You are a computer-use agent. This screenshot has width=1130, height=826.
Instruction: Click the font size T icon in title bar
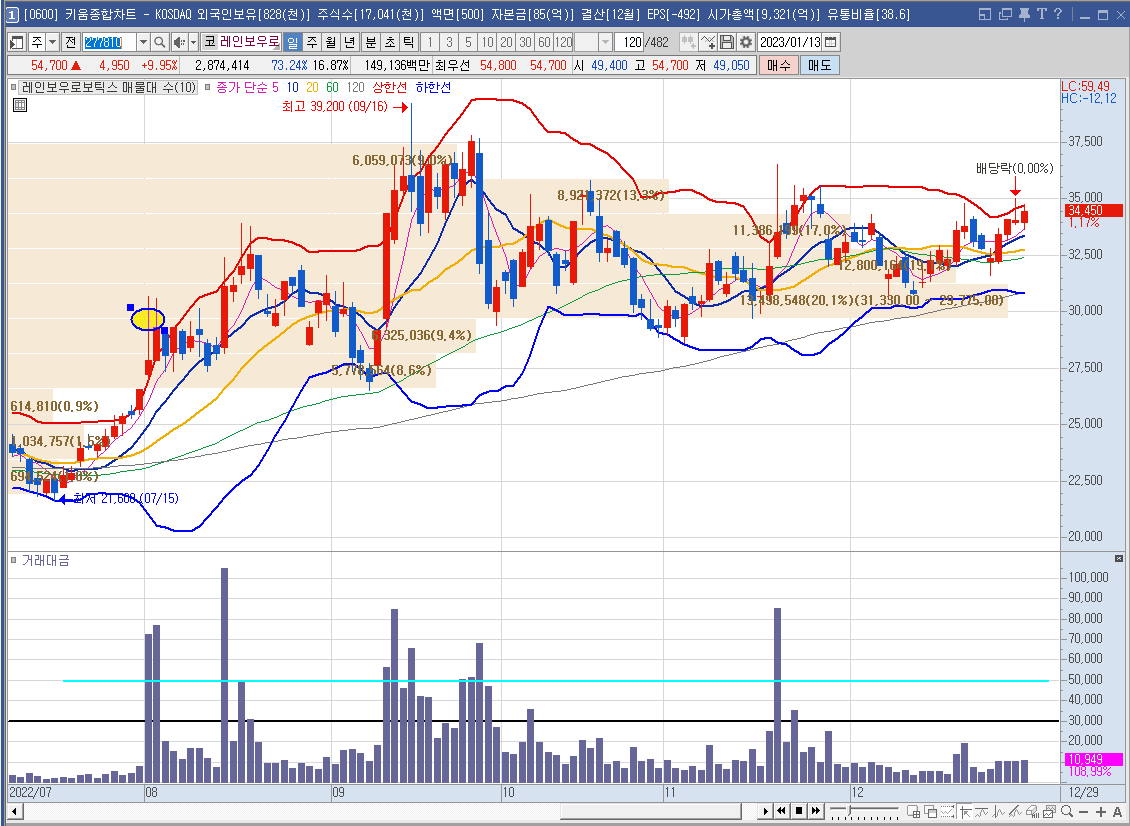coord(1041,14)
